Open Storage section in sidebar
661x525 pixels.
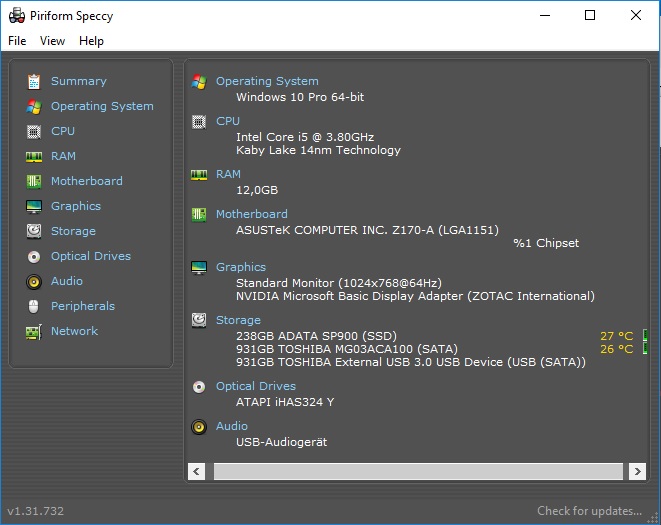(73, 231)
